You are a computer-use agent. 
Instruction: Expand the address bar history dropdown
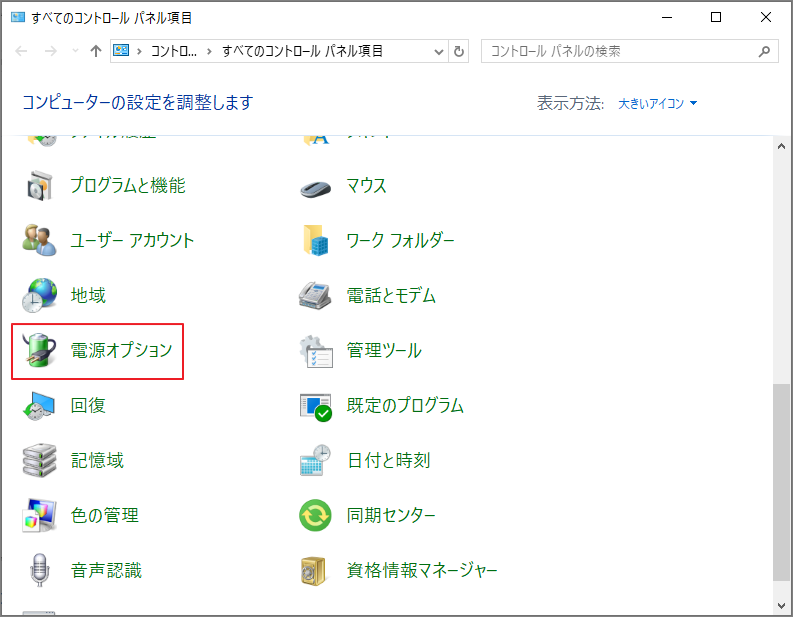pos(439,51)
